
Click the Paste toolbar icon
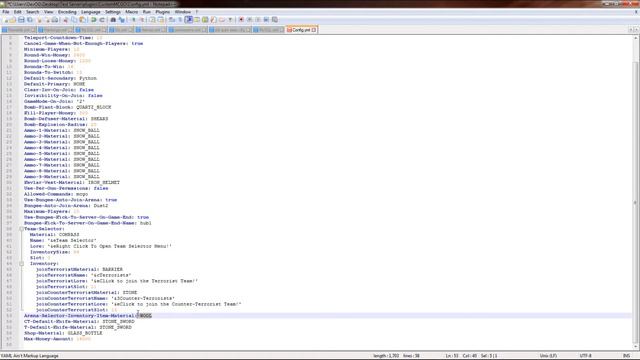[82, 20]
